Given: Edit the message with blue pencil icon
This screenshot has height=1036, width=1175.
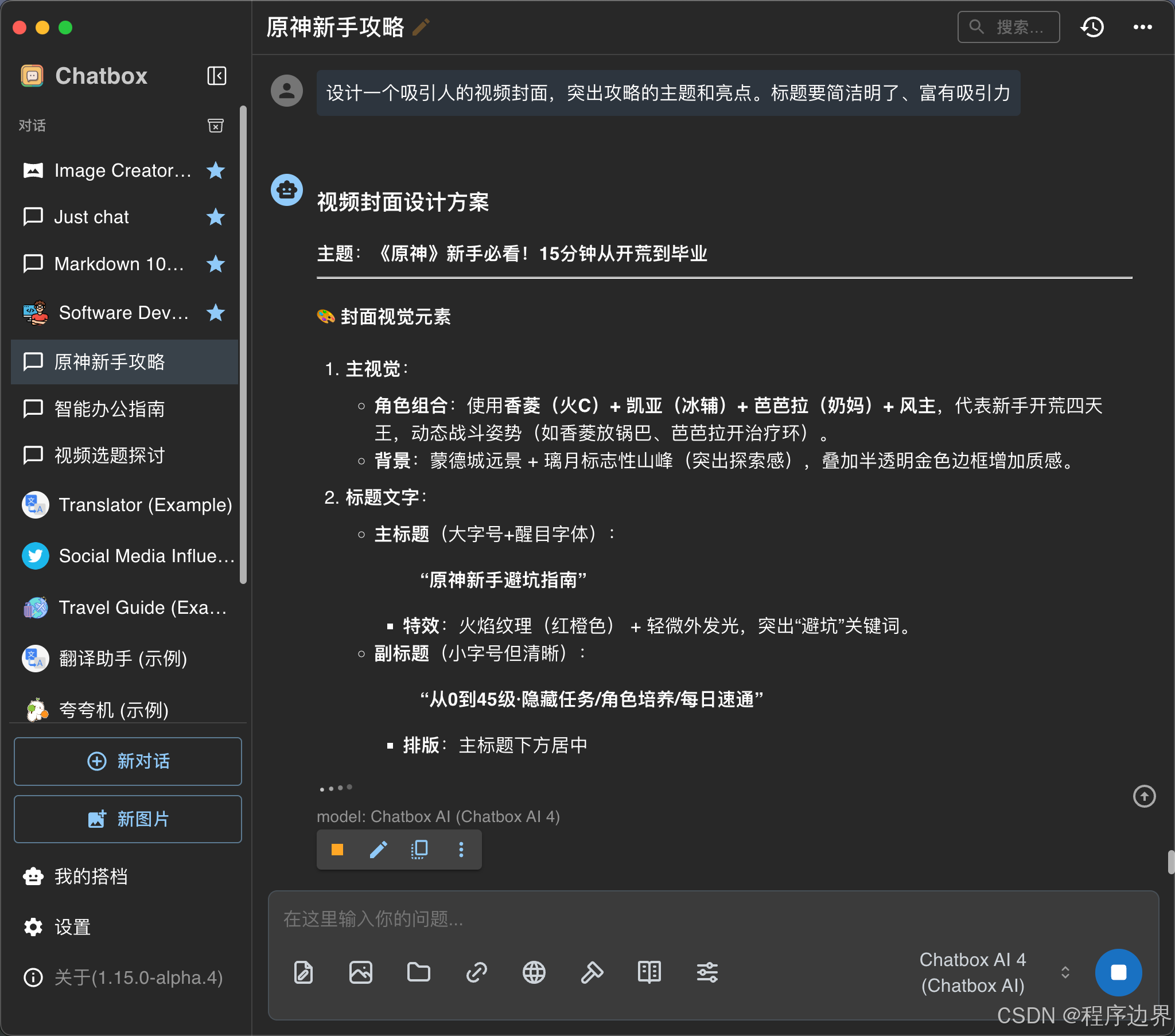Looking at the screenshot, I should (x=378, y=849).
